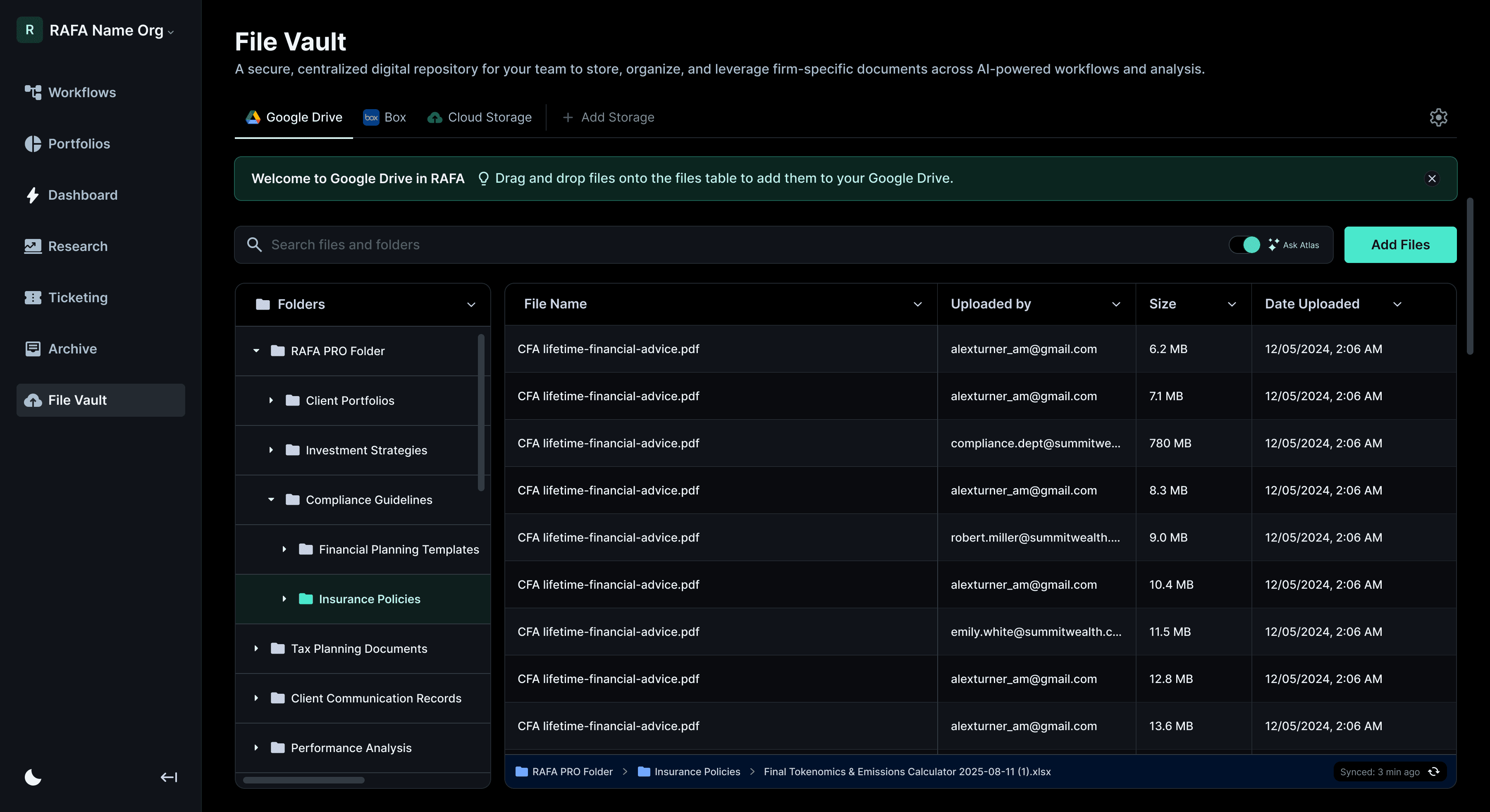This screenshot has width=1490, height=812.
Task: Switch to the Cloud Storage tab
Action: [480, 117]
